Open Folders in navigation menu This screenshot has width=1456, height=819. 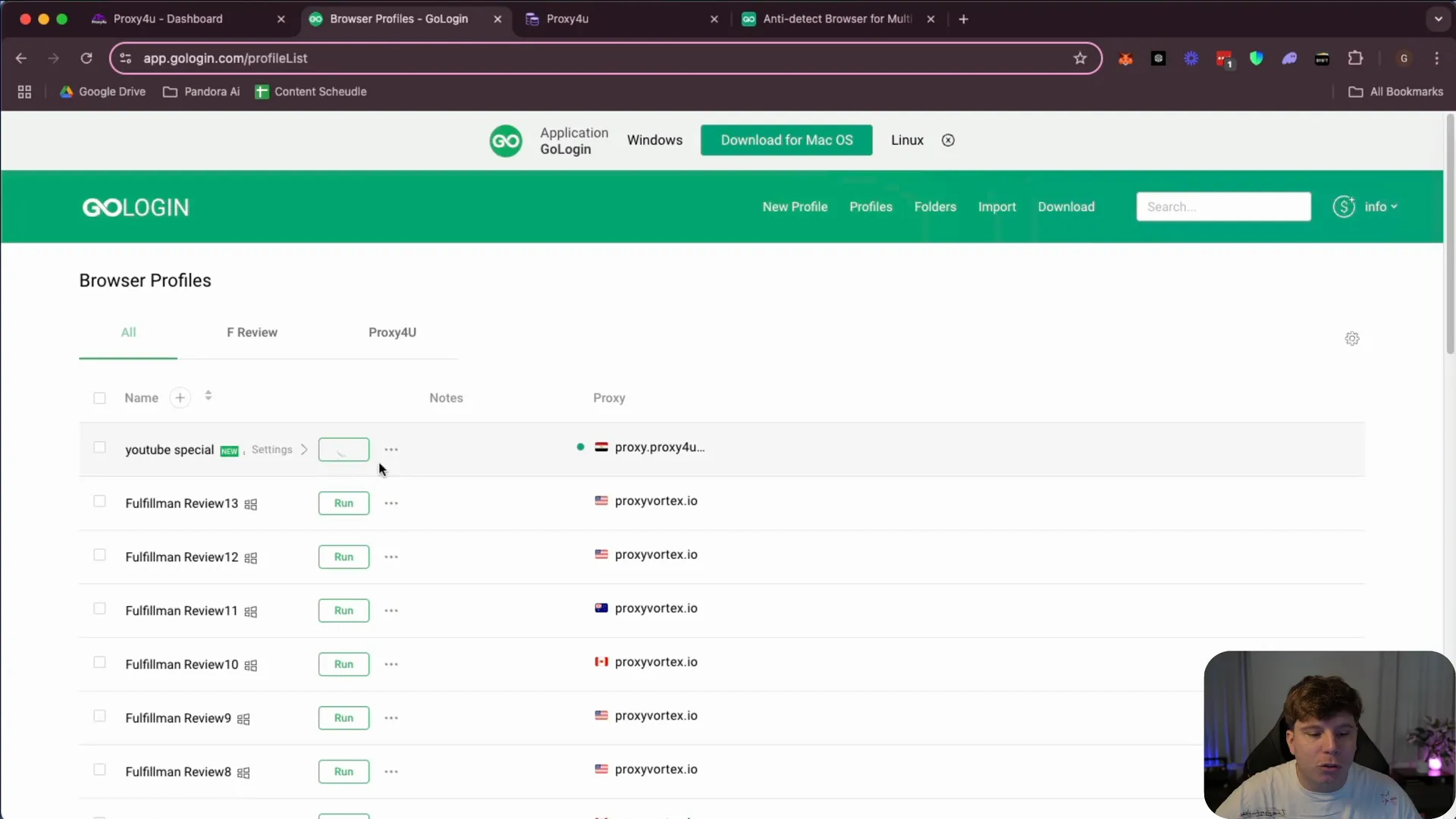pyautogui.click(x=935, y=207)
